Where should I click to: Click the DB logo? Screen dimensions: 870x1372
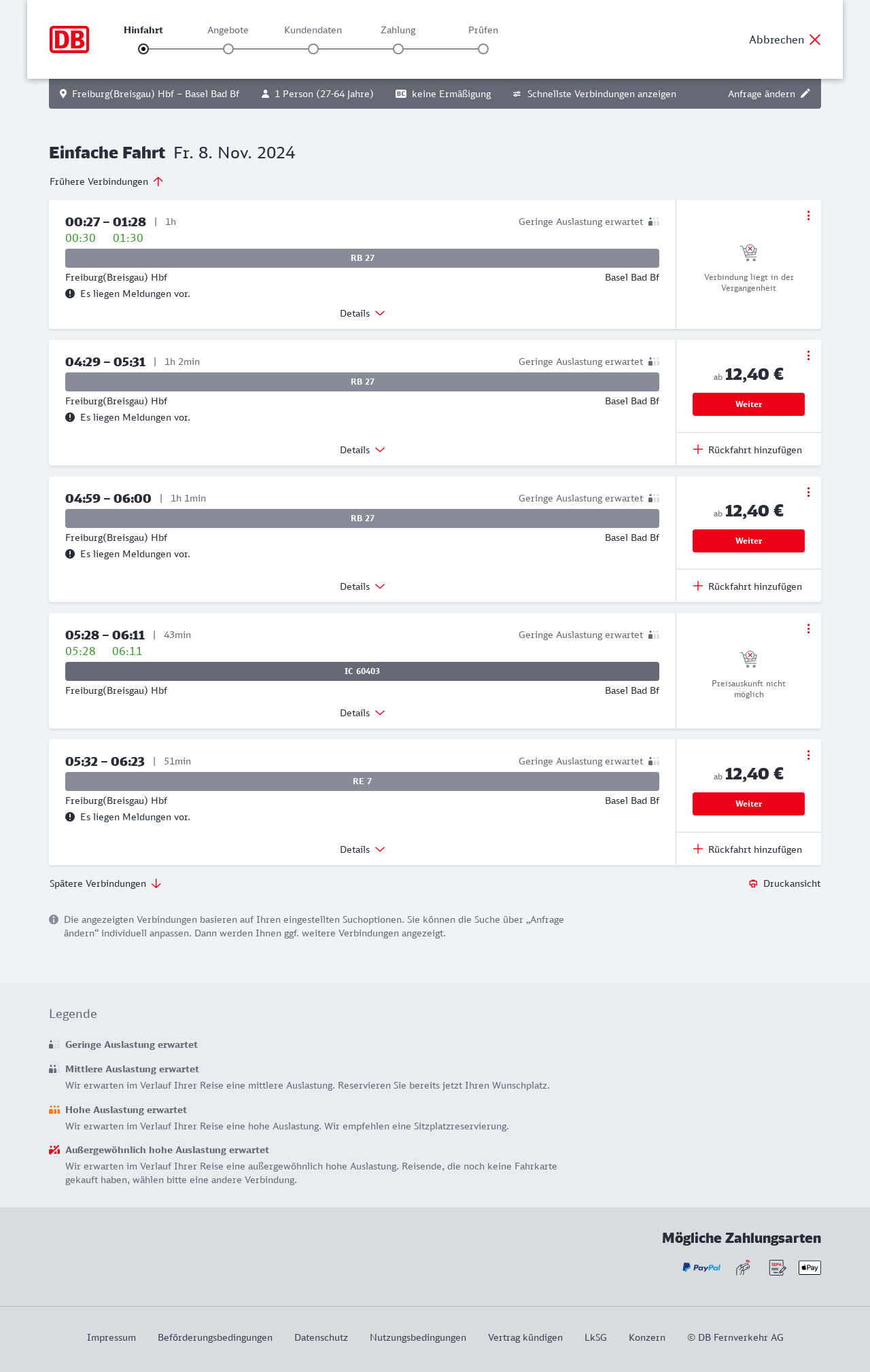tap(69, 39)
